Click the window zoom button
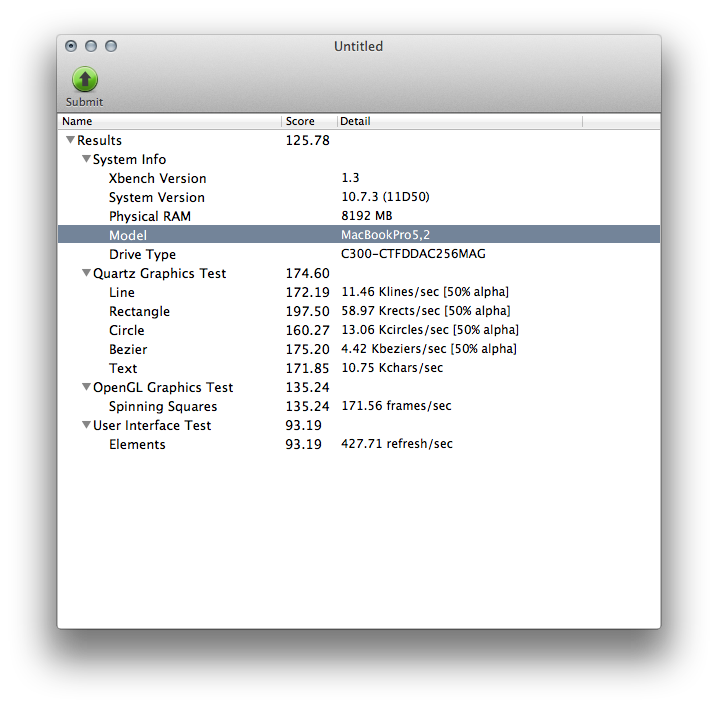Screen dimensions: 718x708 (x=111, y=46)
